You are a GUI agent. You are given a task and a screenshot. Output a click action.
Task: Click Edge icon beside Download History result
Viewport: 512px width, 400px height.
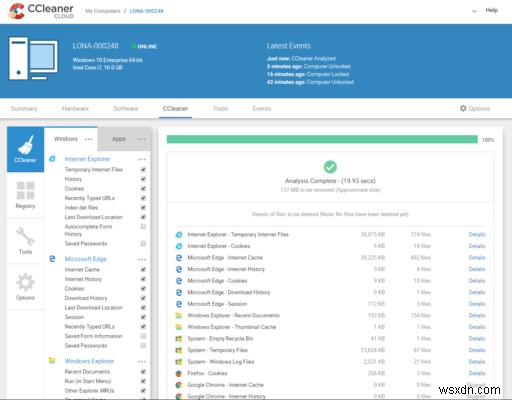[x=179, y=292]
